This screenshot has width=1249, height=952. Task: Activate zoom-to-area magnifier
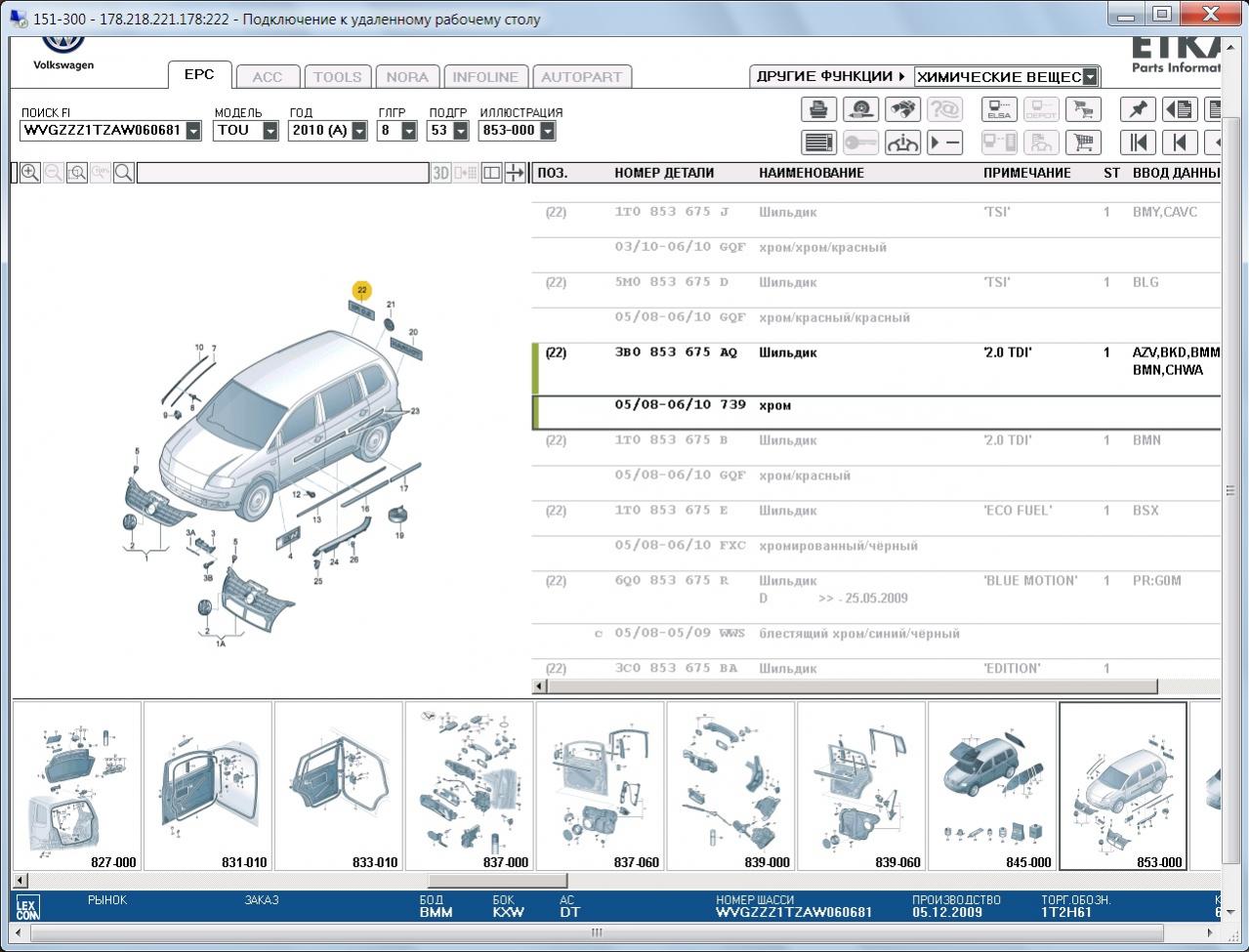tap(77, 173)
